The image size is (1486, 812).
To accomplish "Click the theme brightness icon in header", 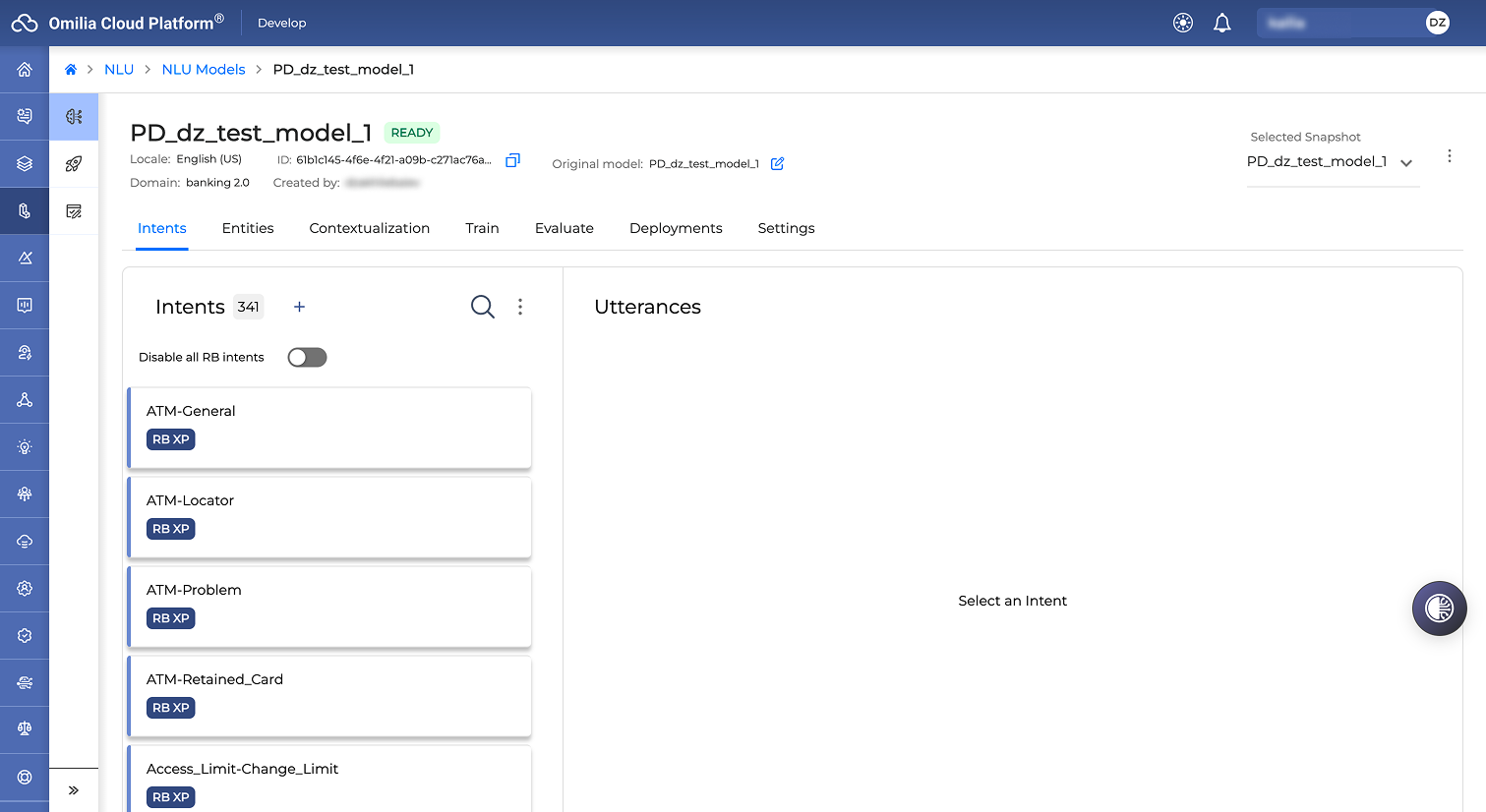I will click(1183, 23).
